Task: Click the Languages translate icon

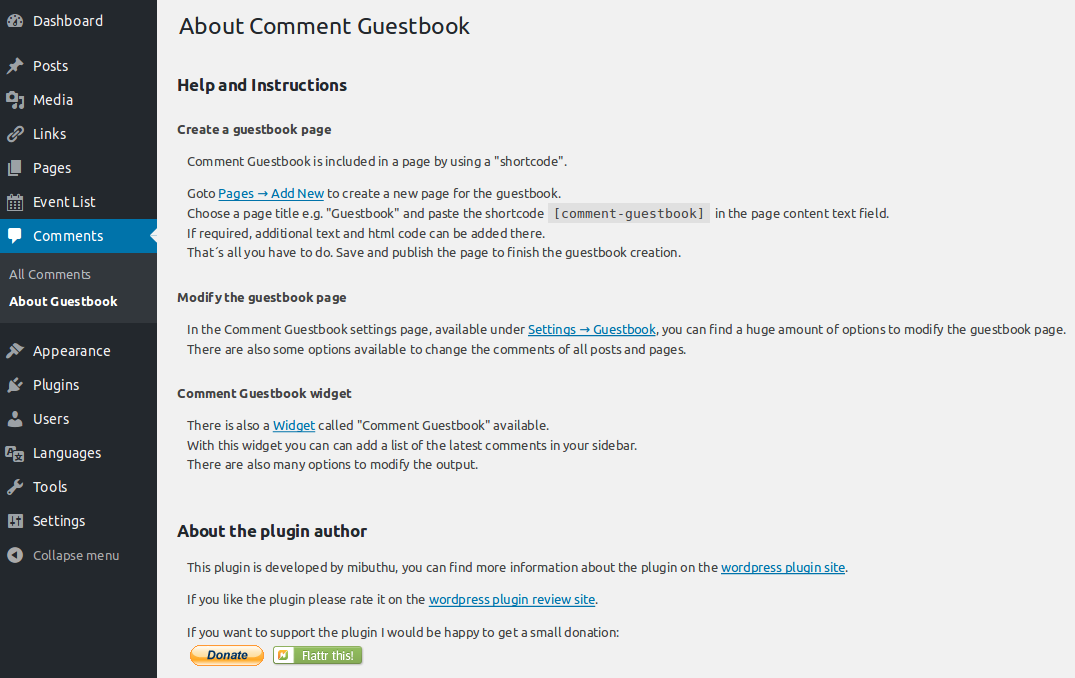Action: click(x=15, y=453)
